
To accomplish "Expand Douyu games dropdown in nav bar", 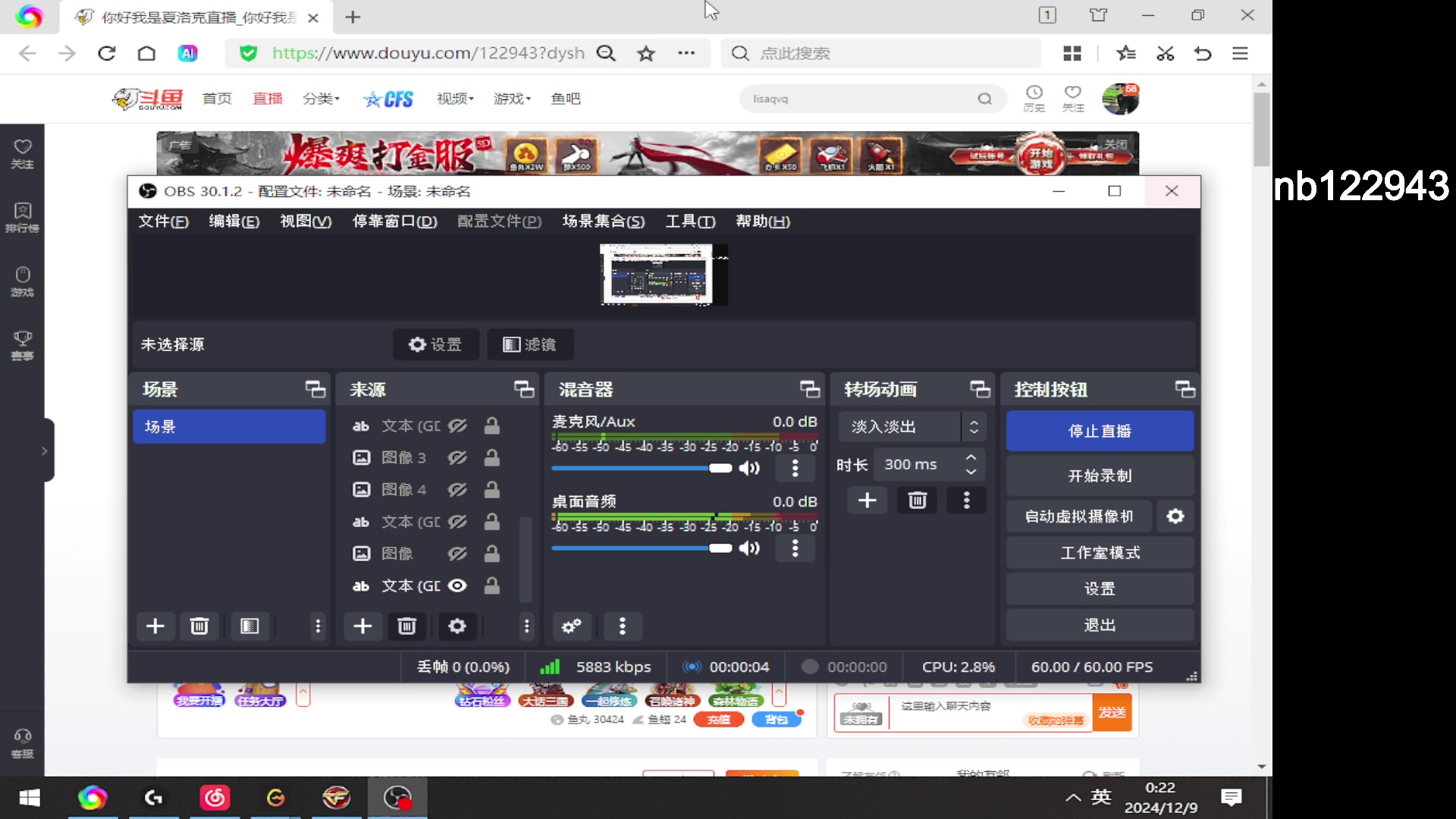I will [x=513, y=99].
